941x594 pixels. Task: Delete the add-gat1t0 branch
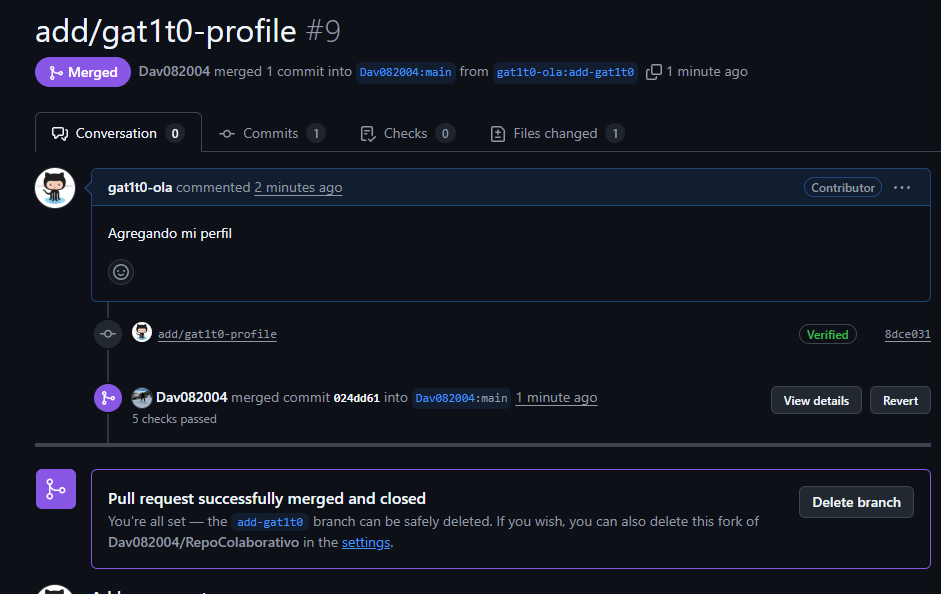point(856,502)
